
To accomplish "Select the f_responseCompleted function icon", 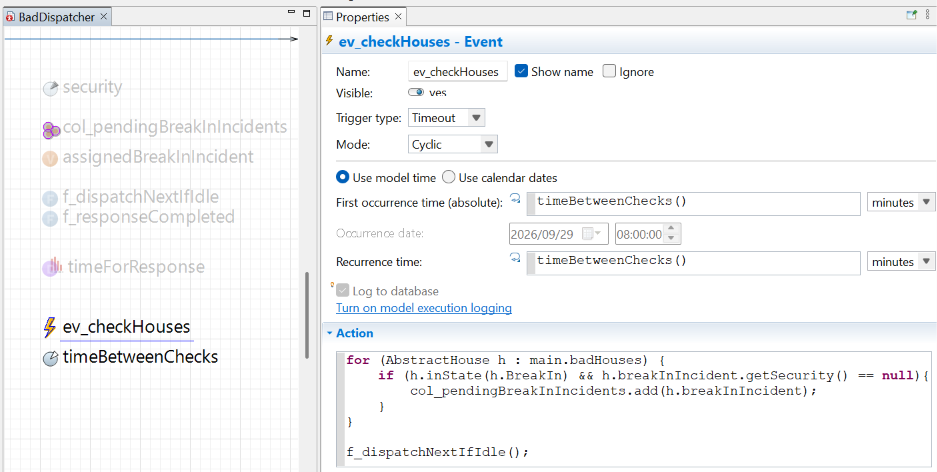I will pos(50,219).
